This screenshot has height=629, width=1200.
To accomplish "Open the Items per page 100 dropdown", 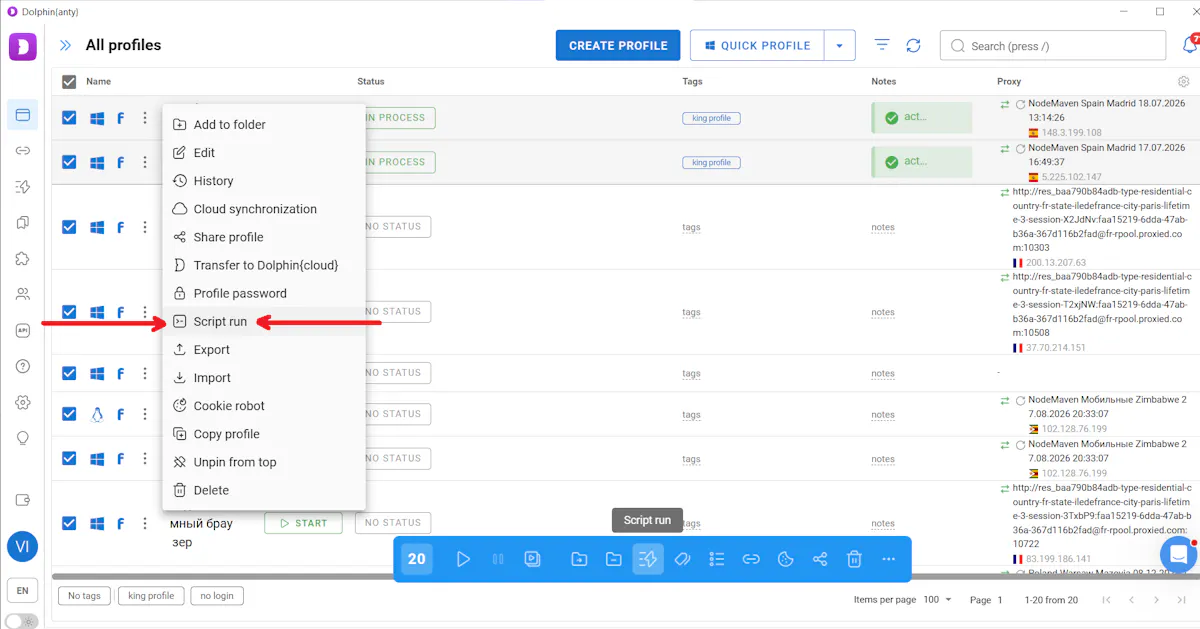I will [938, 599].
